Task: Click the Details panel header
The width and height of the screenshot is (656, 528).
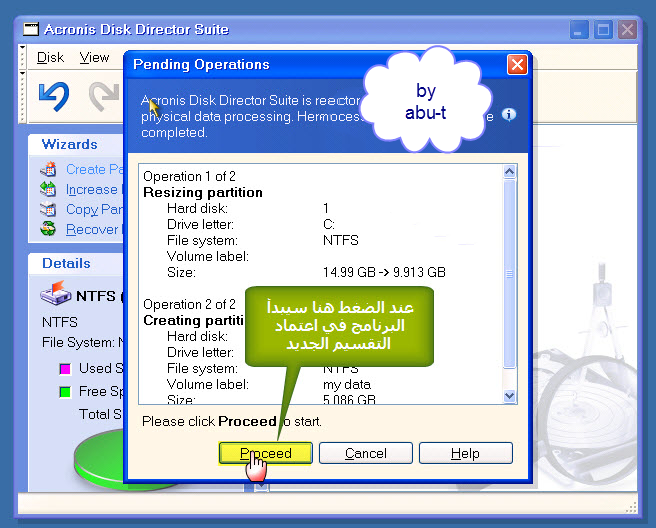Action: (x=76, y=264)
